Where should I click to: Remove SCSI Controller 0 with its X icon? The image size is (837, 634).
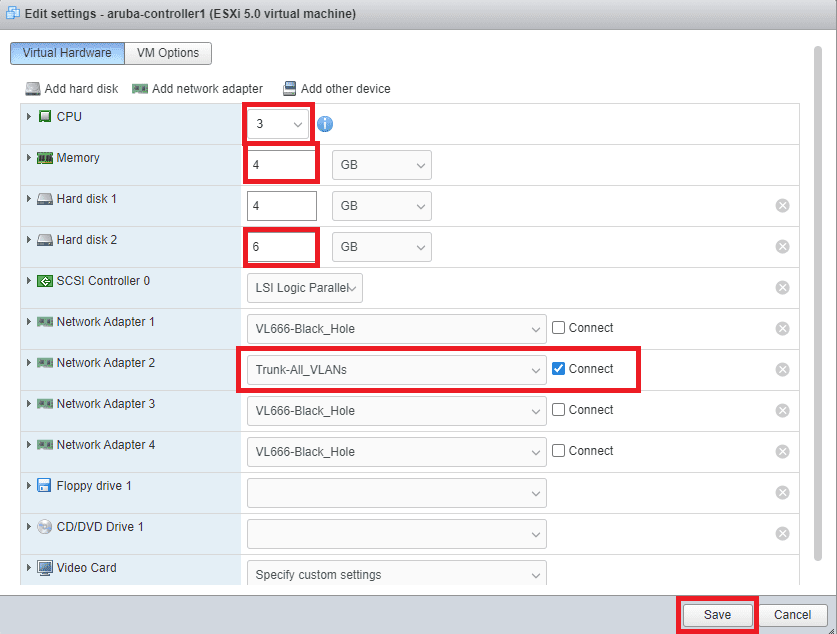point(783,288)
